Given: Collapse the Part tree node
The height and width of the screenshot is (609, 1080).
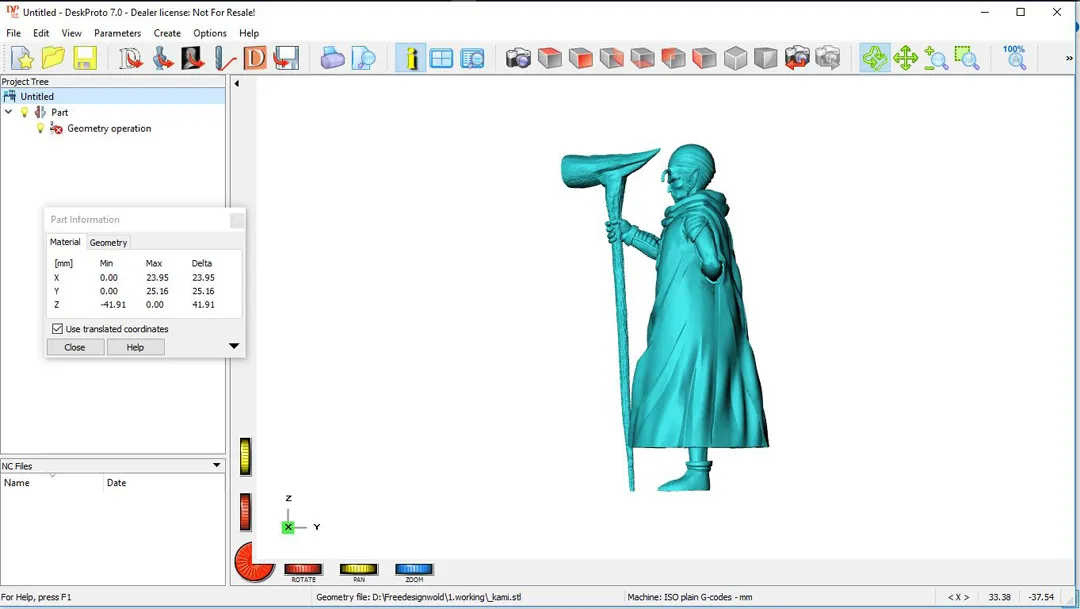Looking at the screenshot, I should click(9, 113).
